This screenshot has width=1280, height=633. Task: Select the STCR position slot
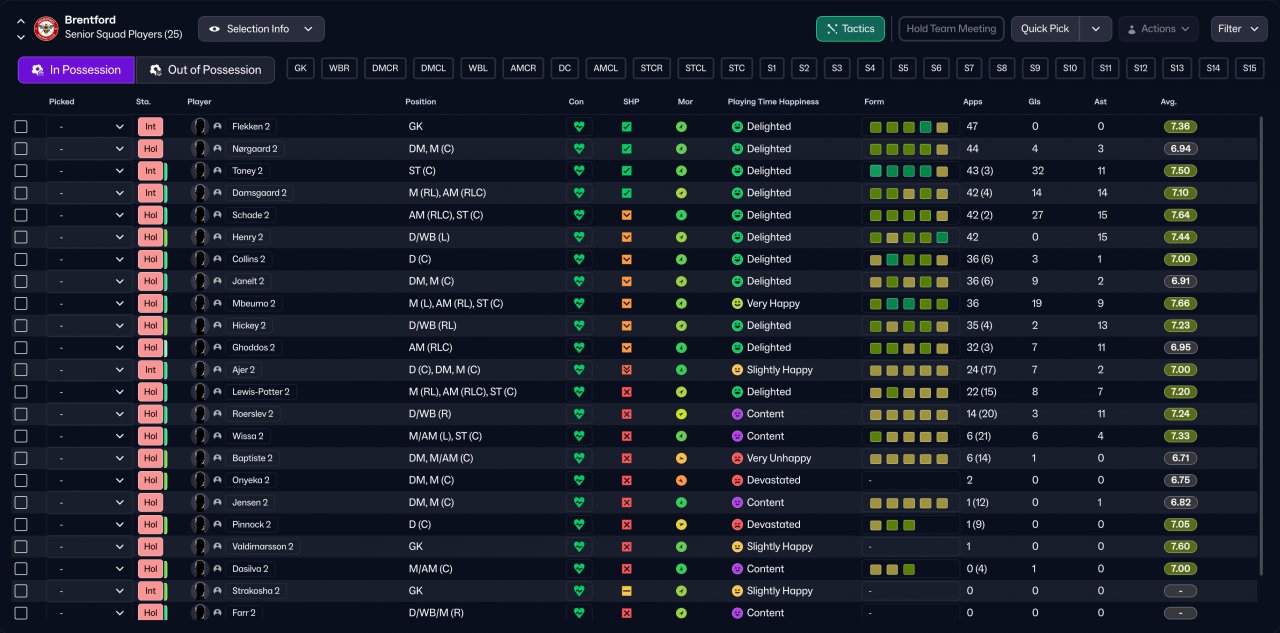(x=652, y=68)
